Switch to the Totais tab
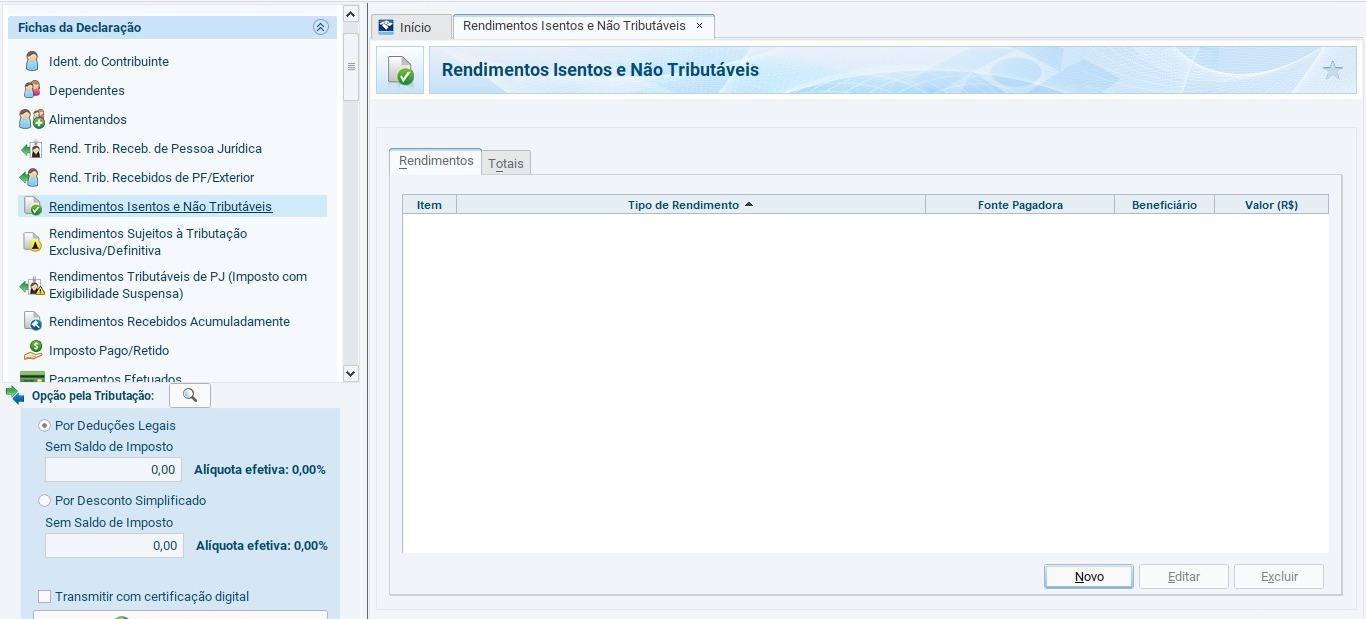Viewport: 1366px width, 619px height. pos(506,163)
